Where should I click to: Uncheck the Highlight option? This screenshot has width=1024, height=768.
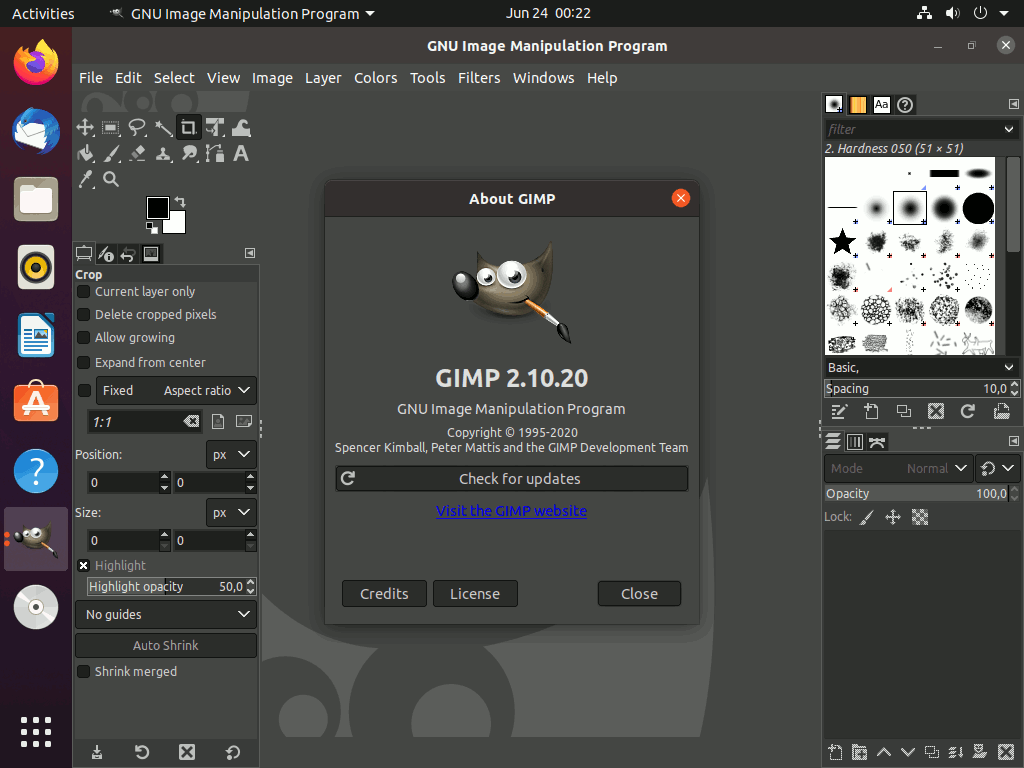coord(84,566)
